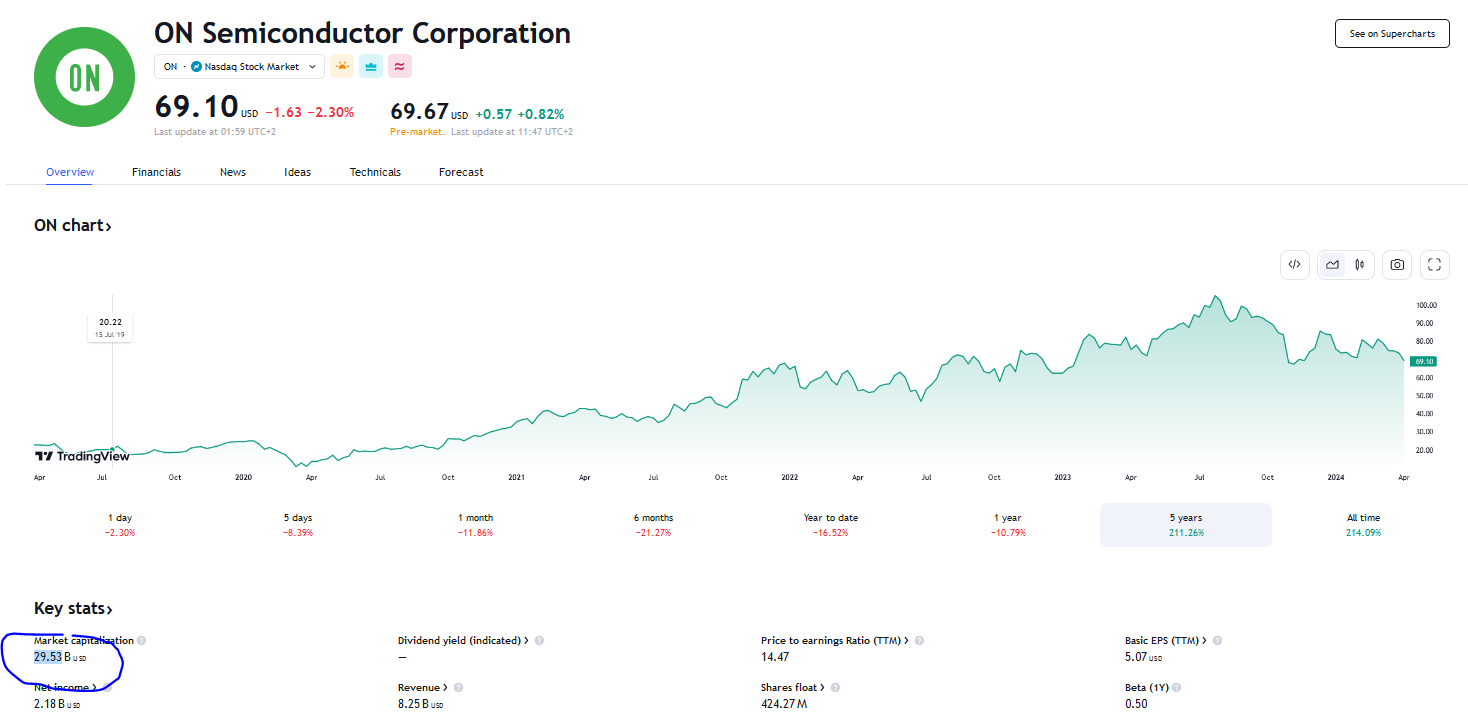Viewport: 1468px width, 723px height.
Task: Click the ON Semiconductor Corporation title
Action: coord(362,33)
